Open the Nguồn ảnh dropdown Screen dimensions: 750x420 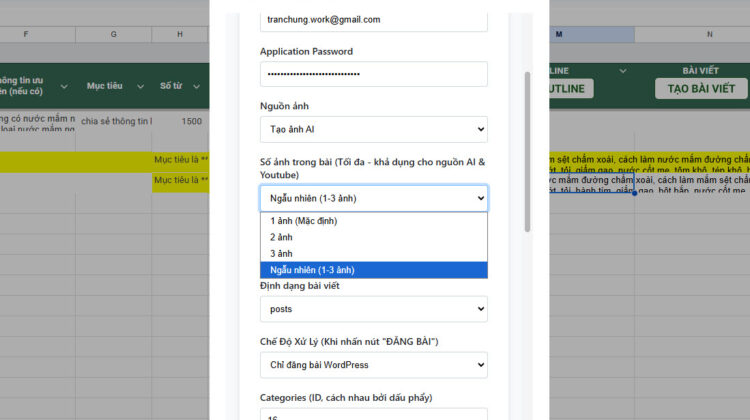[373, 130]
